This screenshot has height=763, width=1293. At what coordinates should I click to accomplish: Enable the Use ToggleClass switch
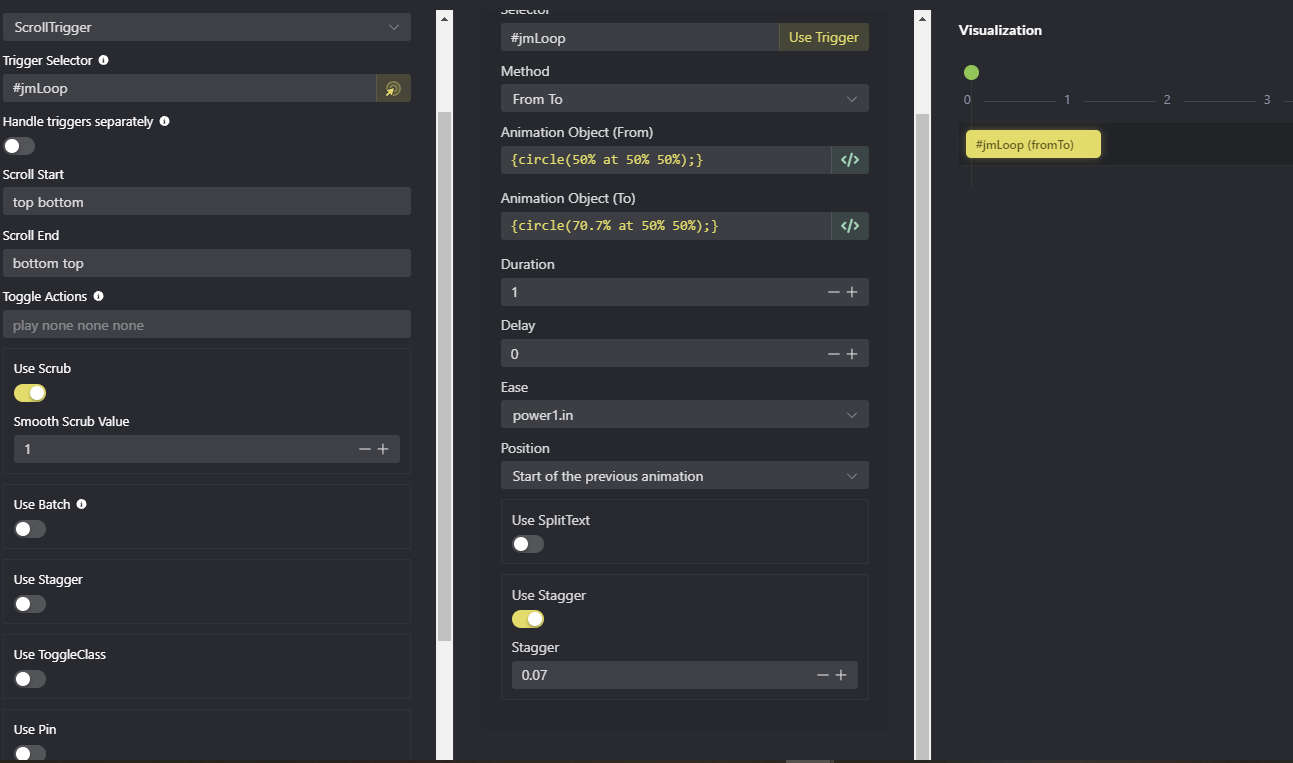point(30,679)
